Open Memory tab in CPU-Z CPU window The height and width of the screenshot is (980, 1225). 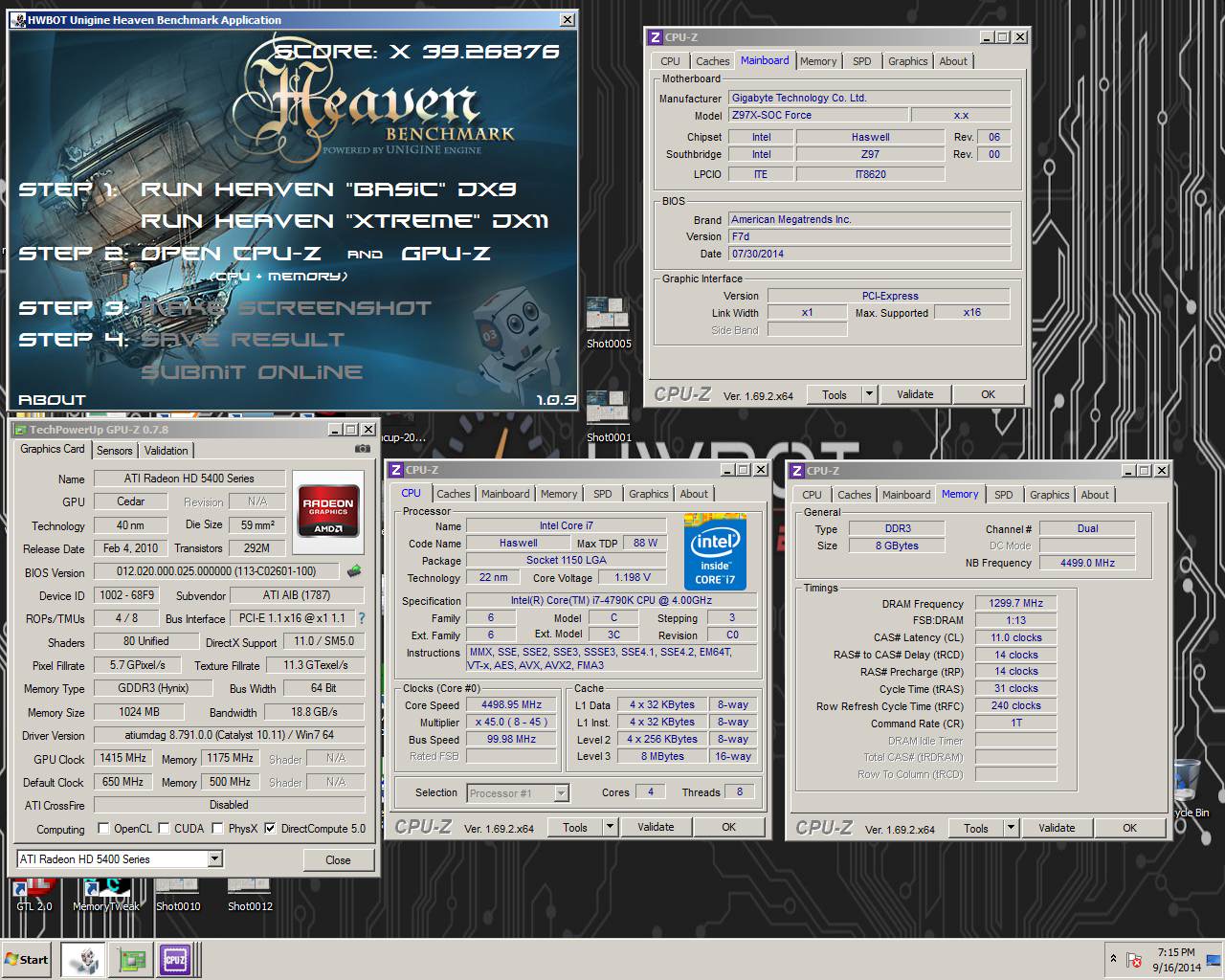[x=559, y=494]
